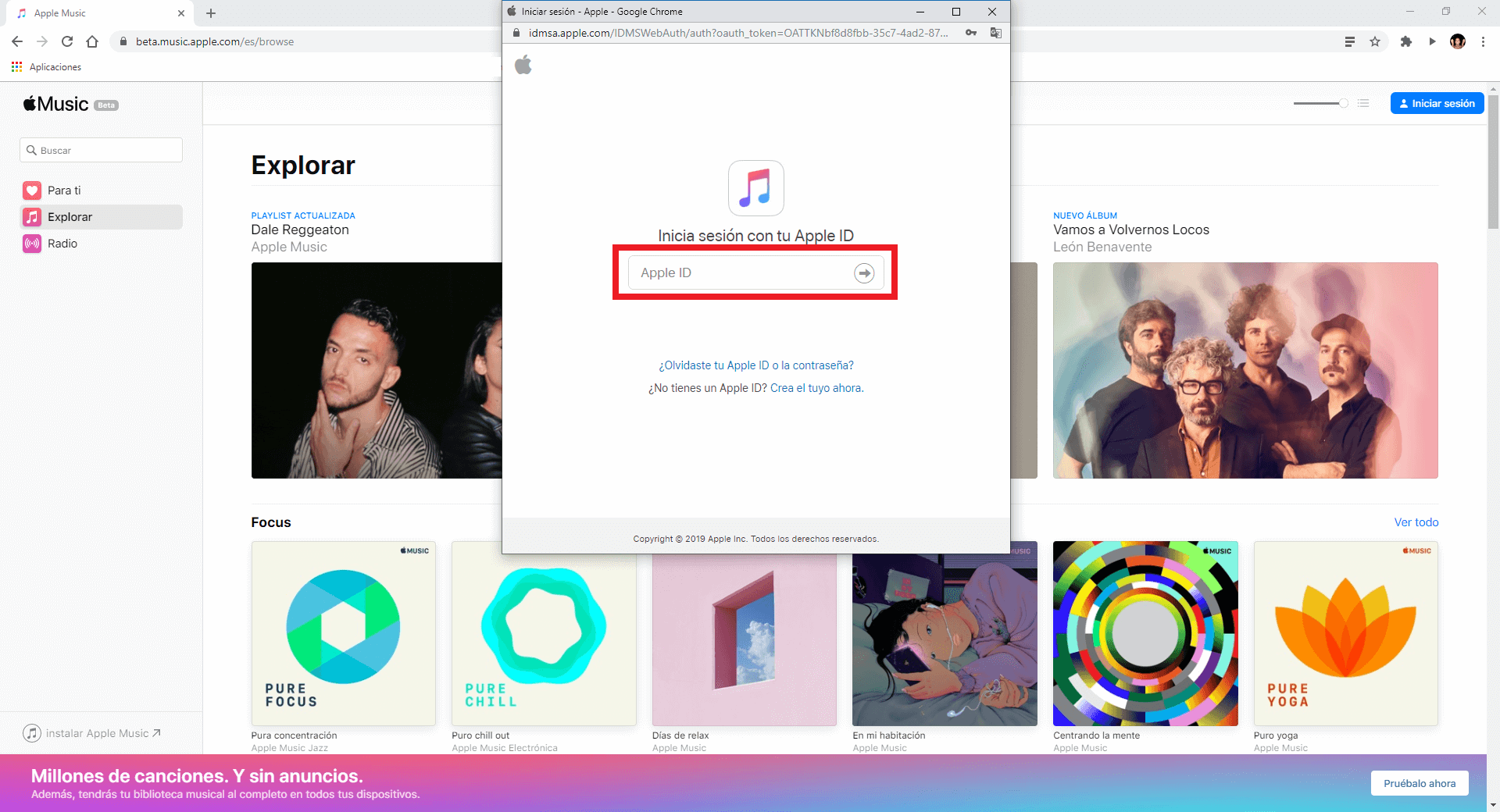Click León Benavente artist name
Screen dimensions: 1500x812
coord(1102,247)
